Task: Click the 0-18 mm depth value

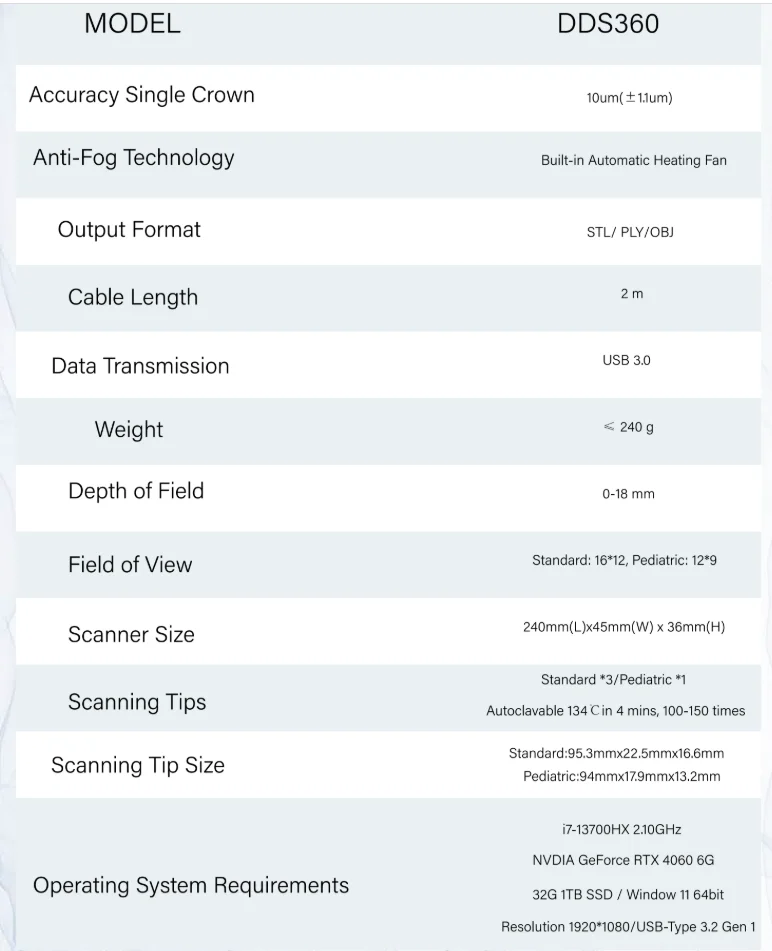Action: [628, 493]
